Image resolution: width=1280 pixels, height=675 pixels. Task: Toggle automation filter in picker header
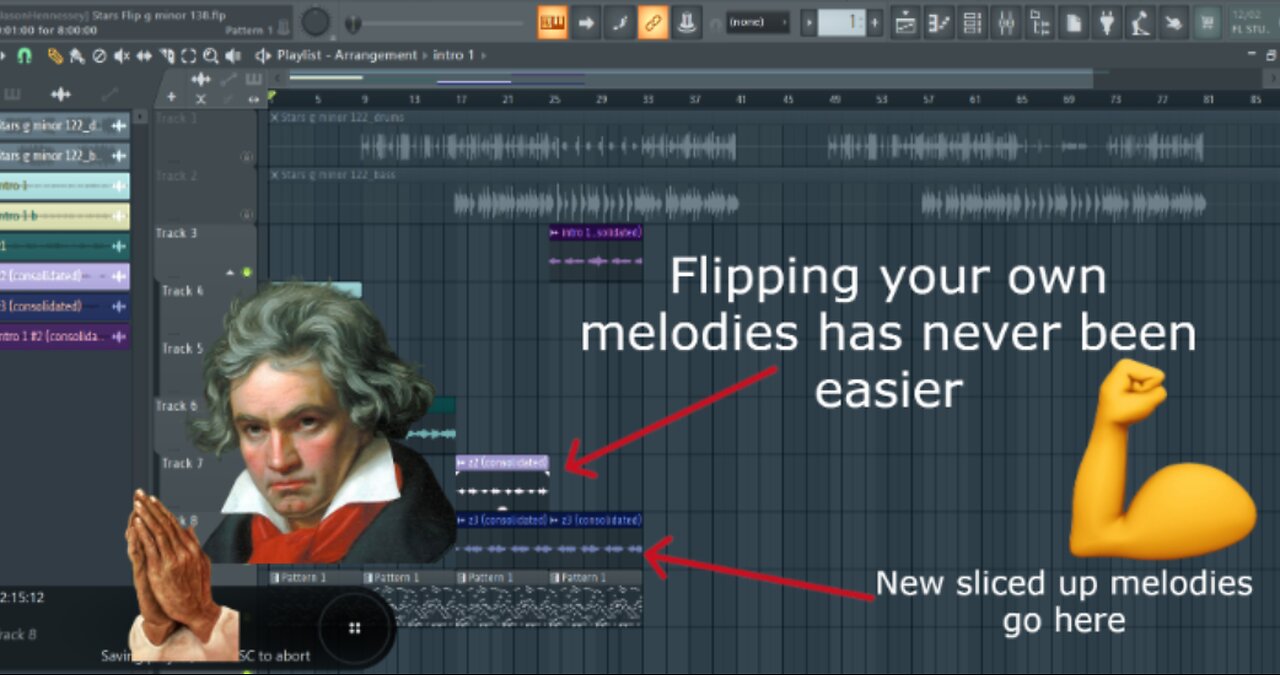[x=110, y=94]
